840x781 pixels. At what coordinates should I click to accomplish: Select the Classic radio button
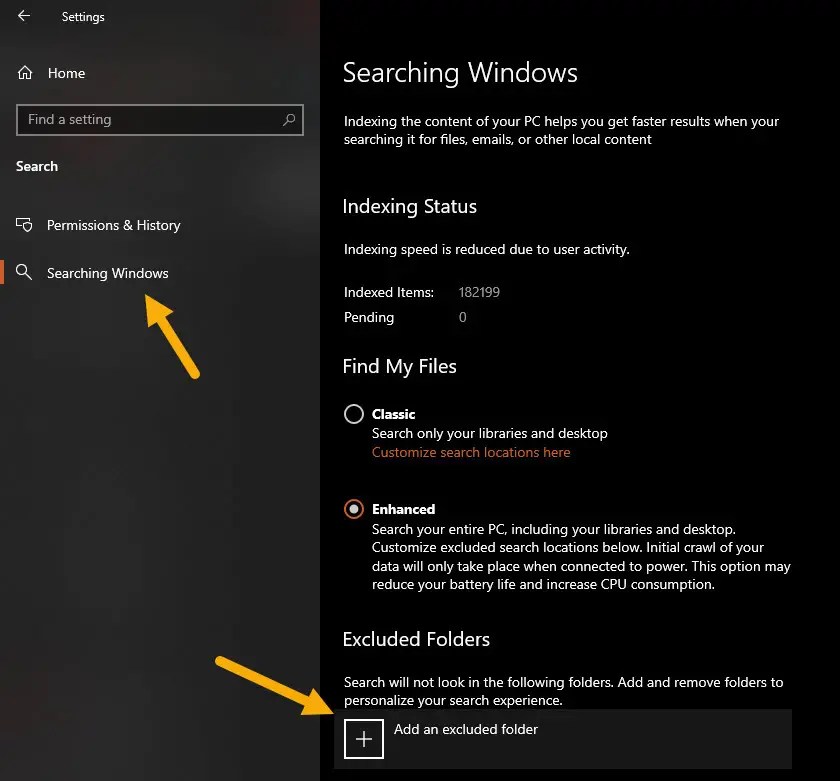(x=353, y=414)
